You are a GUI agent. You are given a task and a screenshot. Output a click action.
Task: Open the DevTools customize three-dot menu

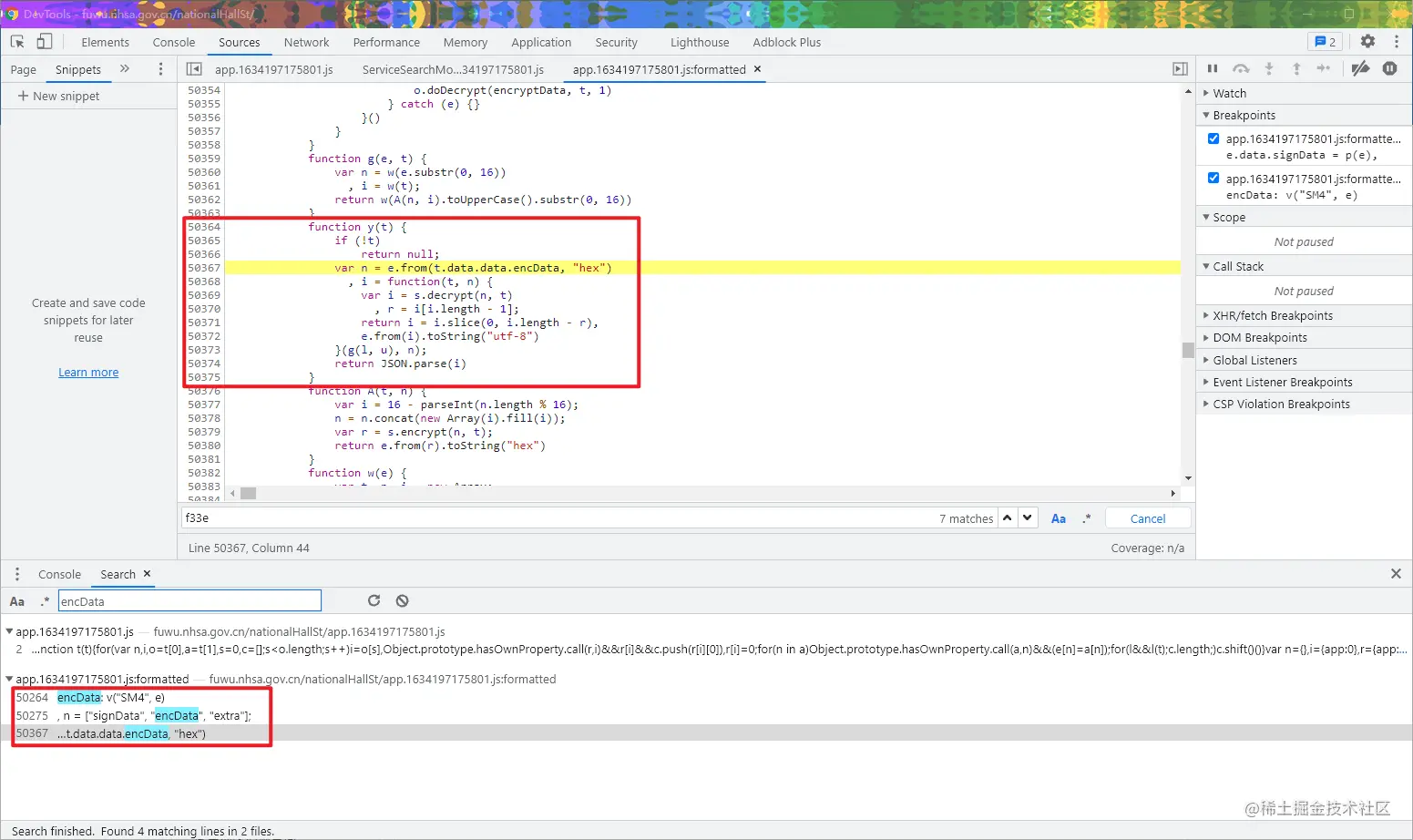(x=1396, y=42)
